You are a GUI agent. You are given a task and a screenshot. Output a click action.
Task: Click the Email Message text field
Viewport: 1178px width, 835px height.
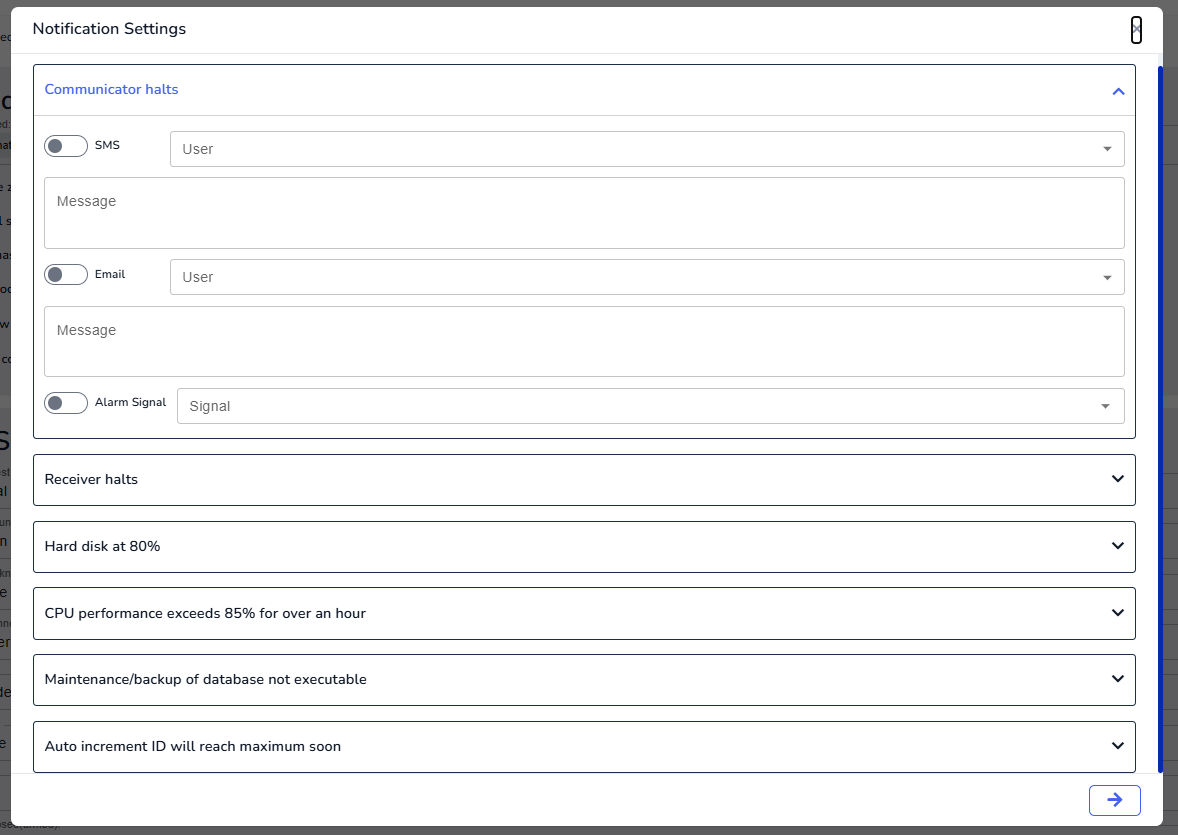[x=584, y=341]
